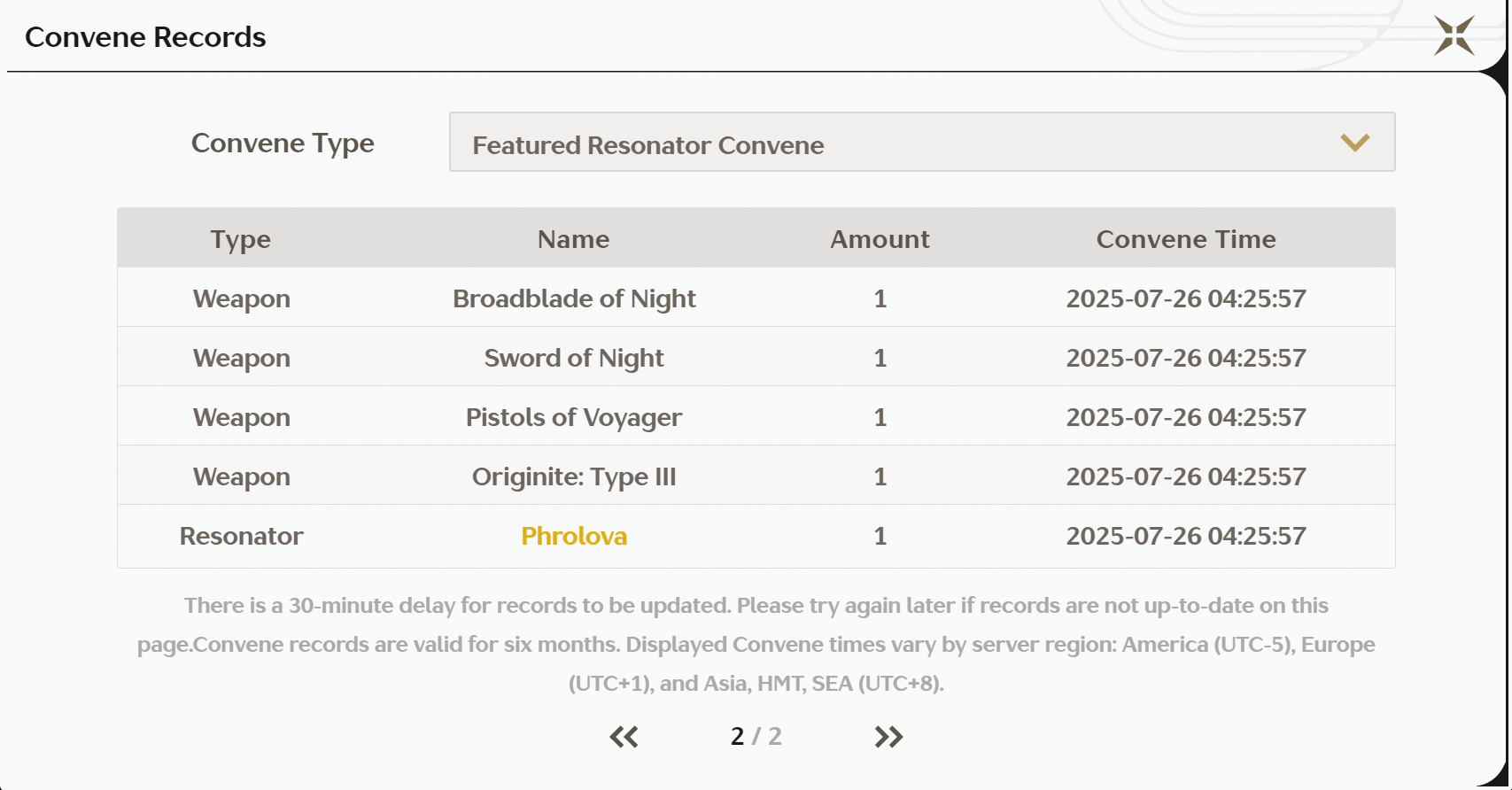Click the Phrolova resonator name
The height and width of the screenshot is (790, 1512).
coord(574,536)
